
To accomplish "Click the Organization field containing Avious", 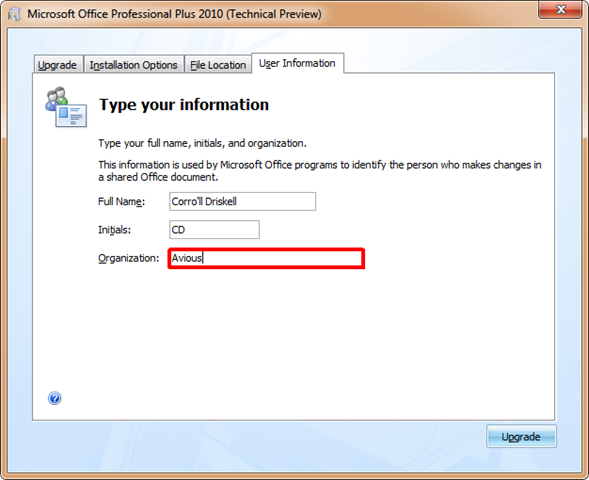I will point(266,258).
